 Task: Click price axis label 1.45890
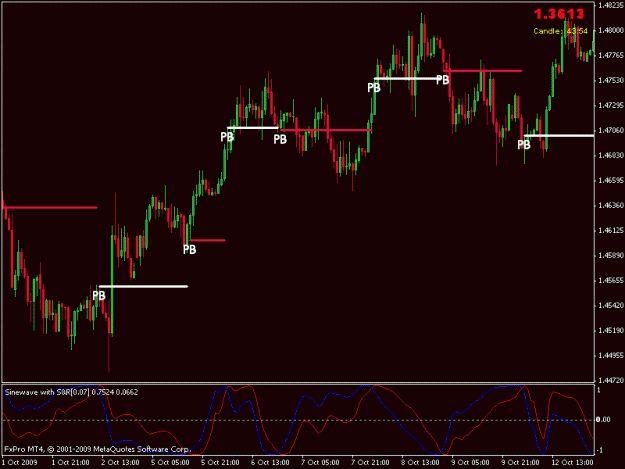coord(611,255)
